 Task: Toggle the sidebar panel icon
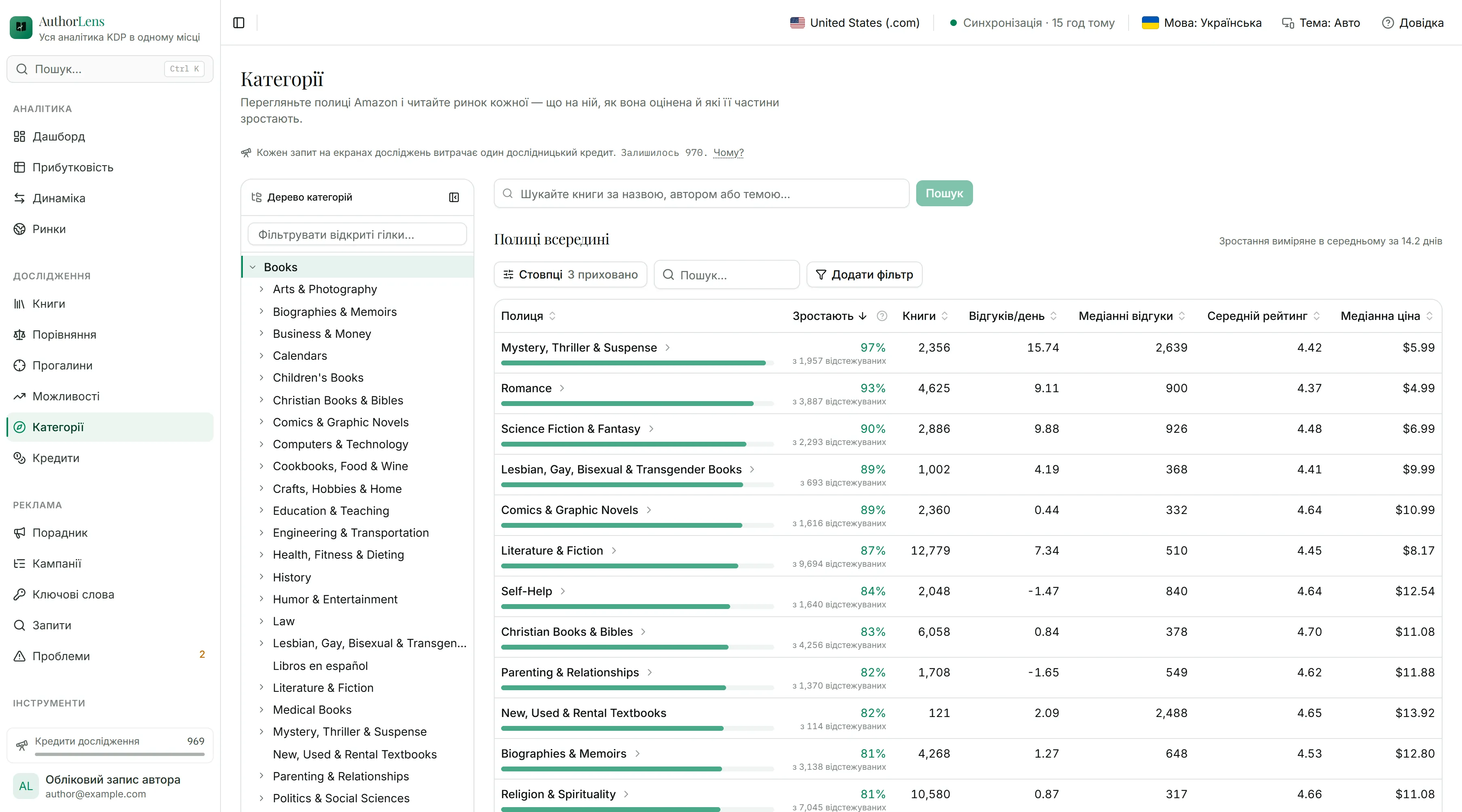[238, 23]
